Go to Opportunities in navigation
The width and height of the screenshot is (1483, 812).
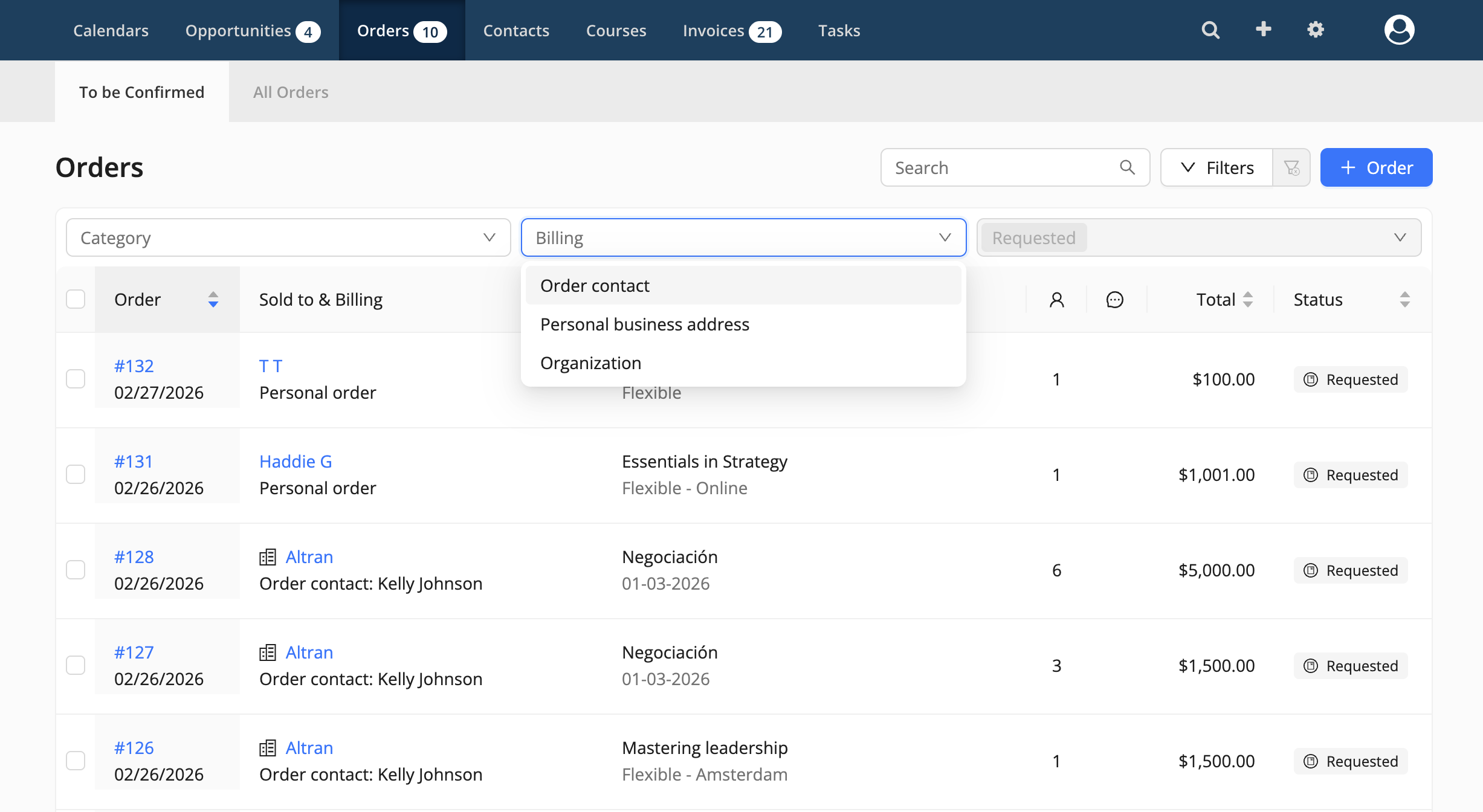pos(253,30)
